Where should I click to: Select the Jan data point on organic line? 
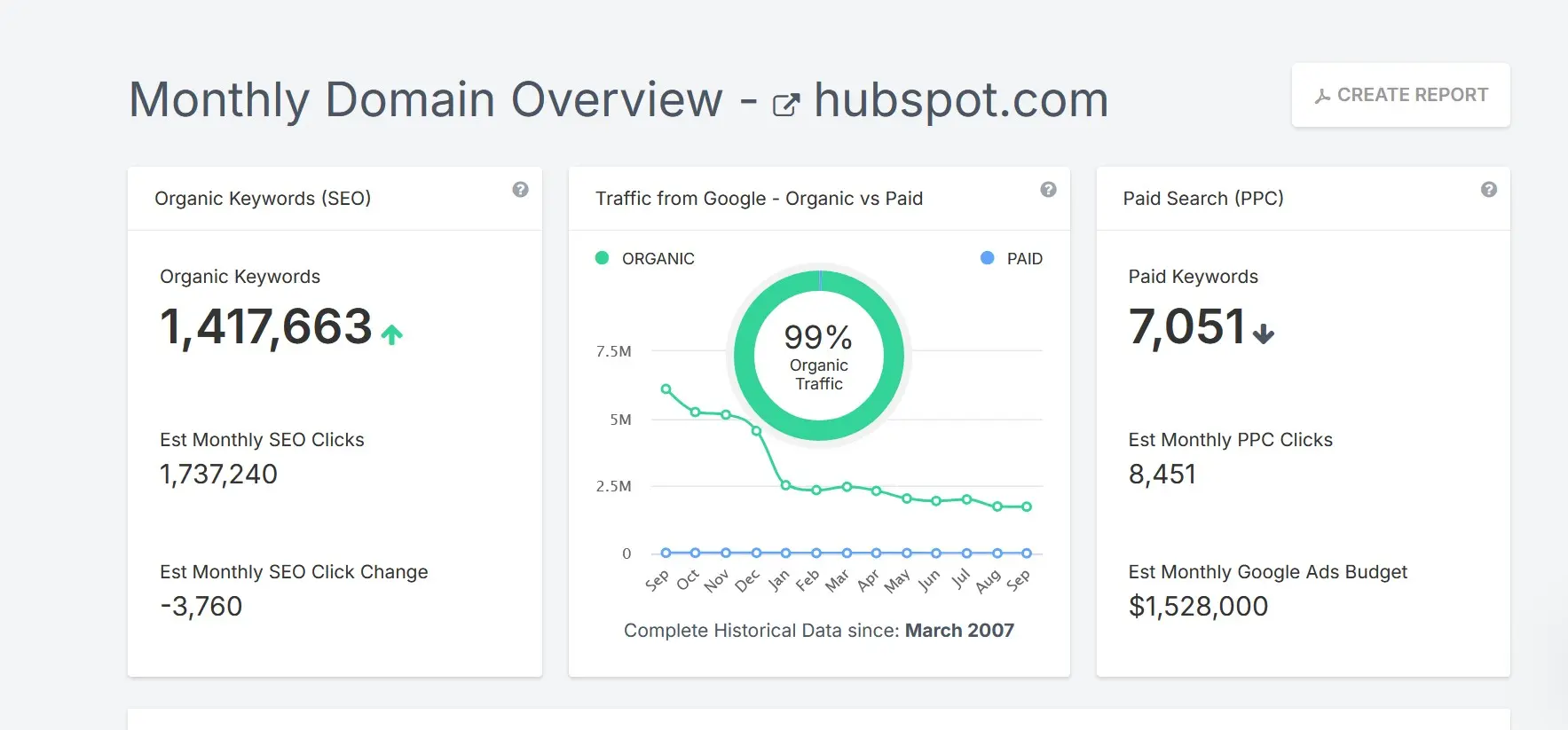coord(786,485)
